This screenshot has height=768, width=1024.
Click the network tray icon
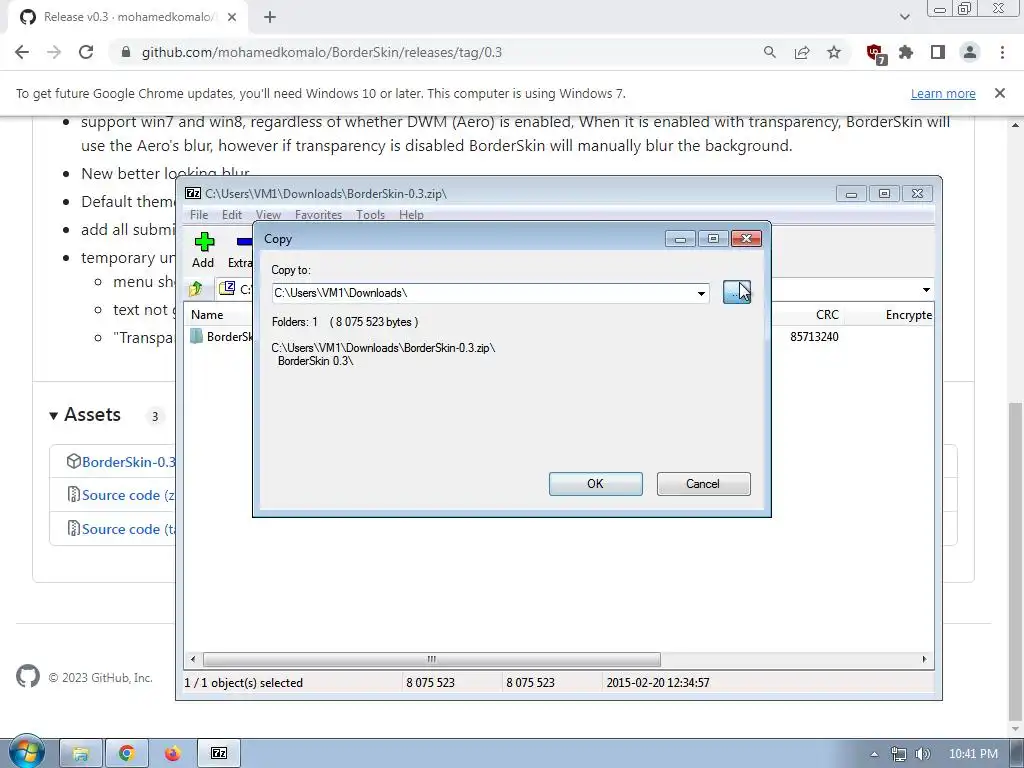(899, 754)
